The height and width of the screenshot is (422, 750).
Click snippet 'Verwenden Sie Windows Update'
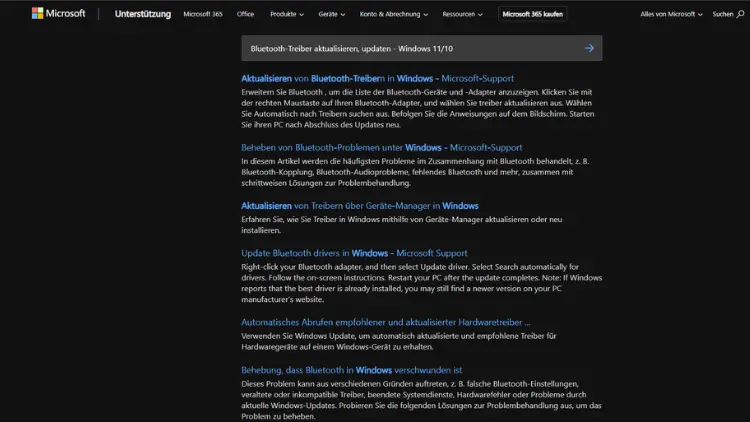click(x=297, y=336)
